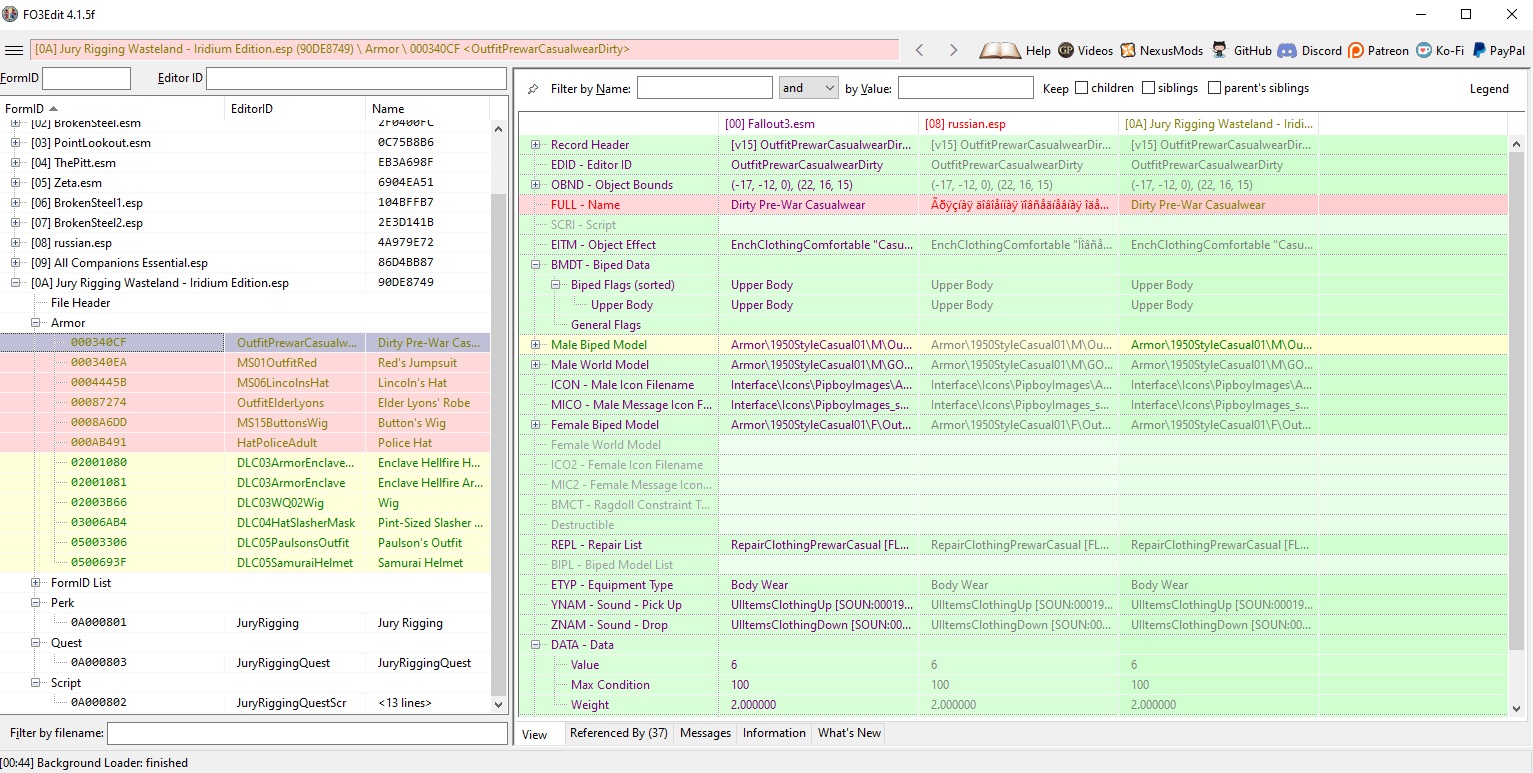Click the pin icon beside Filter by Name
The height and width of the screenshot is (773, 1533).
coord(533,88)
